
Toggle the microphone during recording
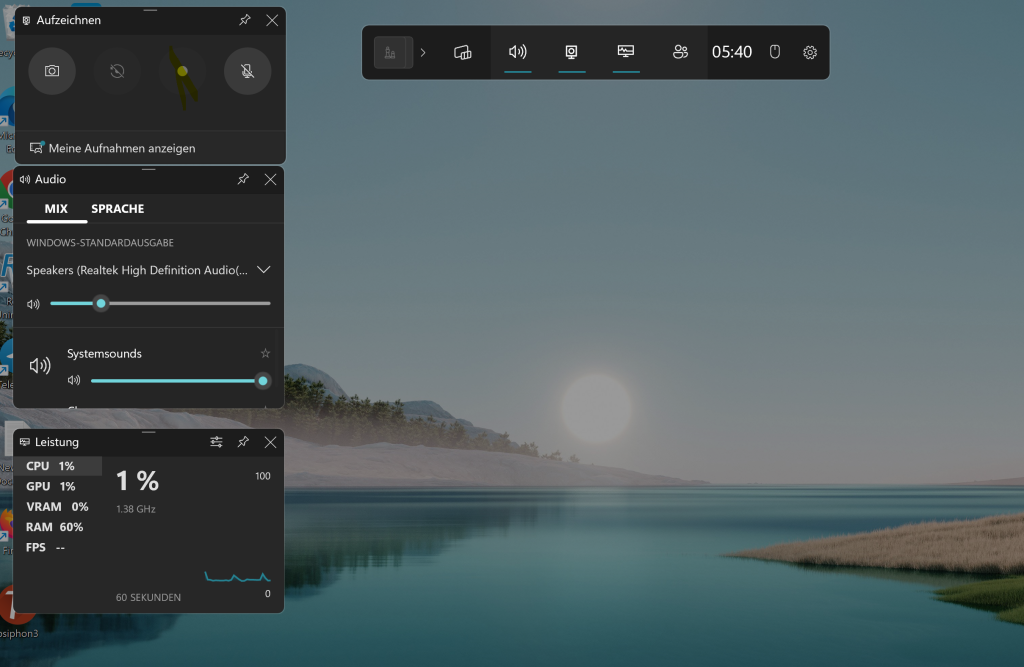coord(247,71)
